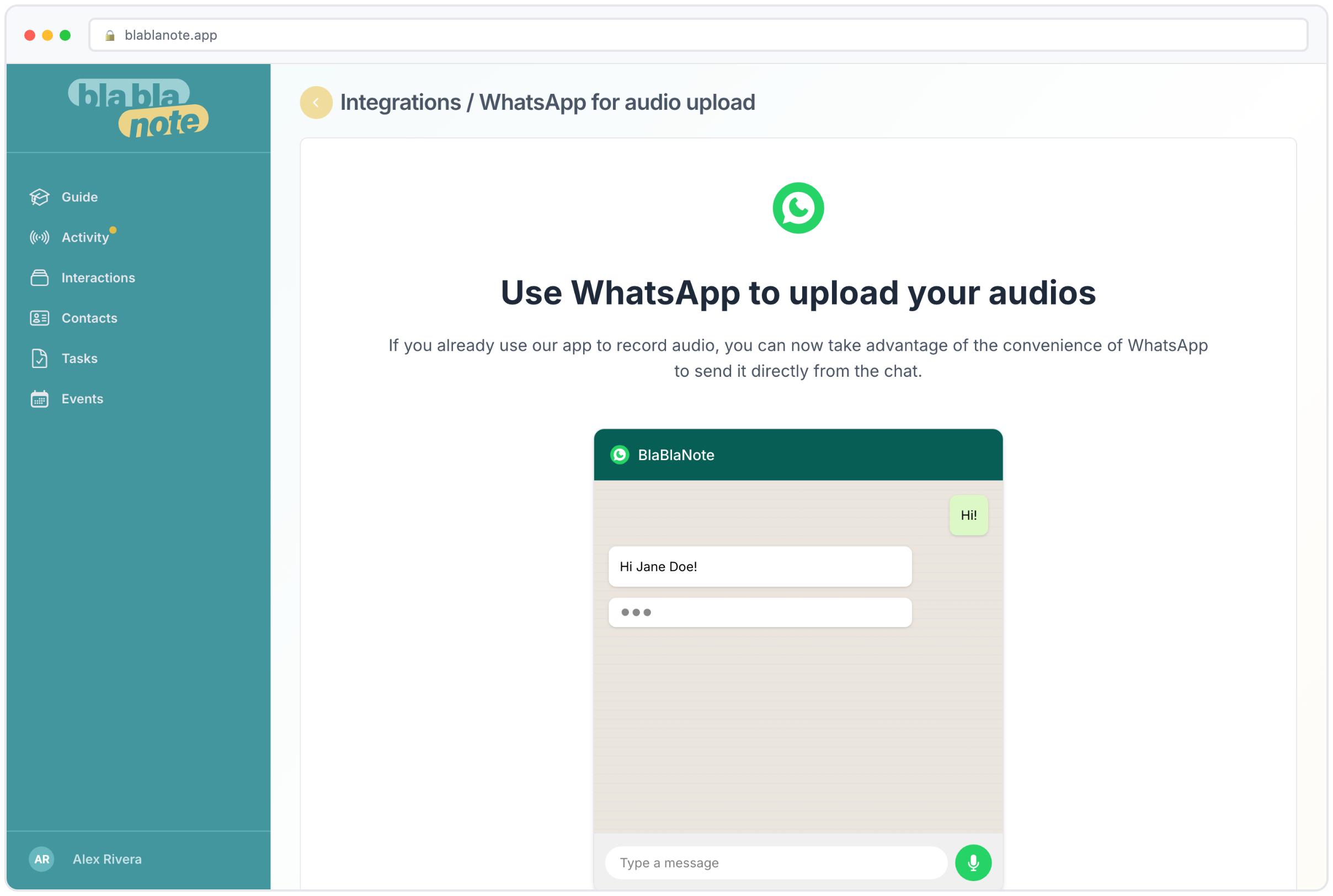
Task: Click the WhatsApp icon in the BlaBlaNote chat header
Action: pyautogui.click(x=620, y=455)
